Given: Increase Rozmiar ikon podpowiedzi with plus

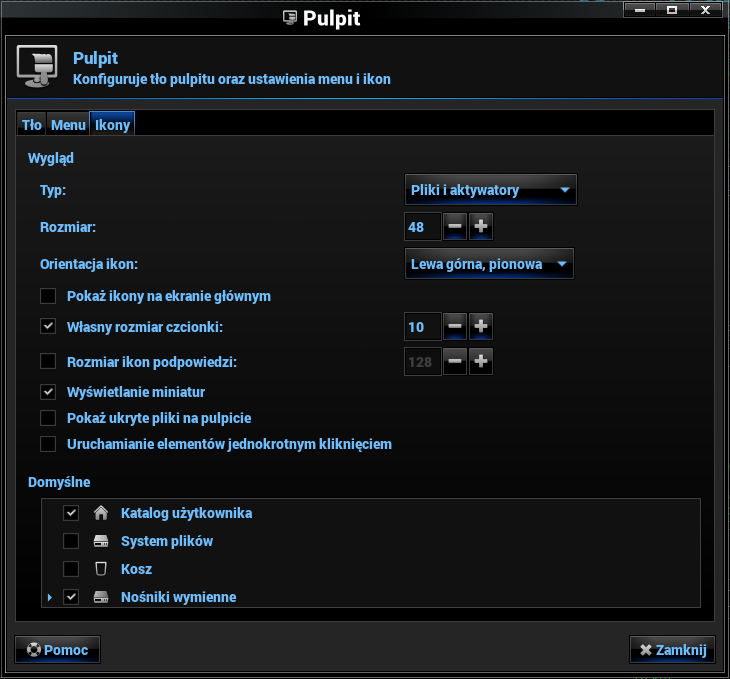Looking at the screenshot, I should coord(480,361).
